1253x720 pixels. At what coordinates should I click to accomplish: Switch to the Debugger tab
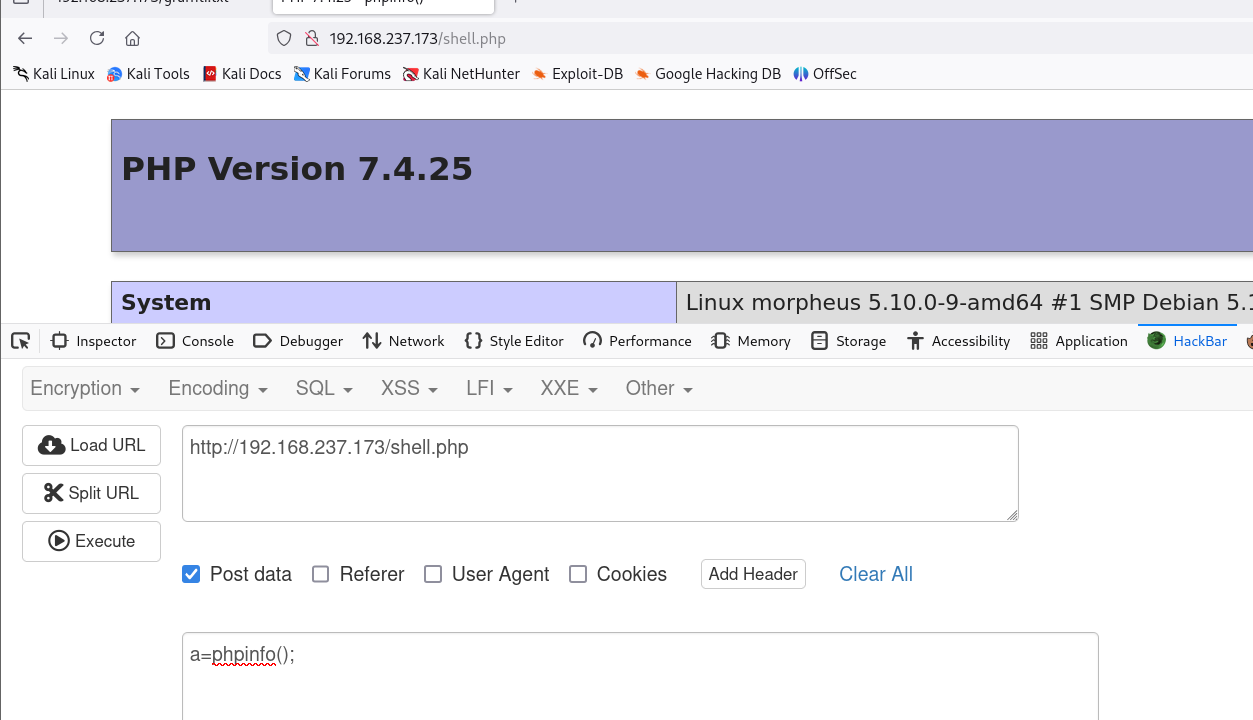coord(298,341)
